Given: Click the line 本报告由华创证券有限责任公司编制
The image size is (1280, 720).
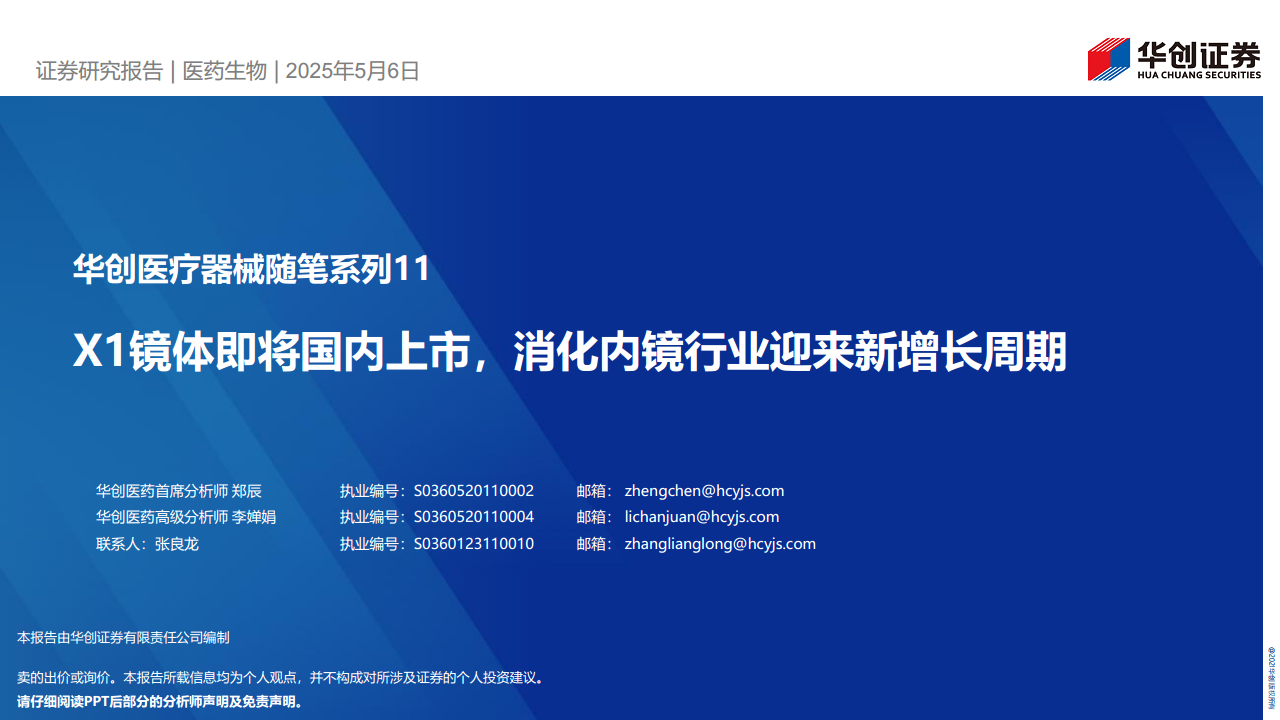Looking at the screenshot, I should tap(124, 637).
